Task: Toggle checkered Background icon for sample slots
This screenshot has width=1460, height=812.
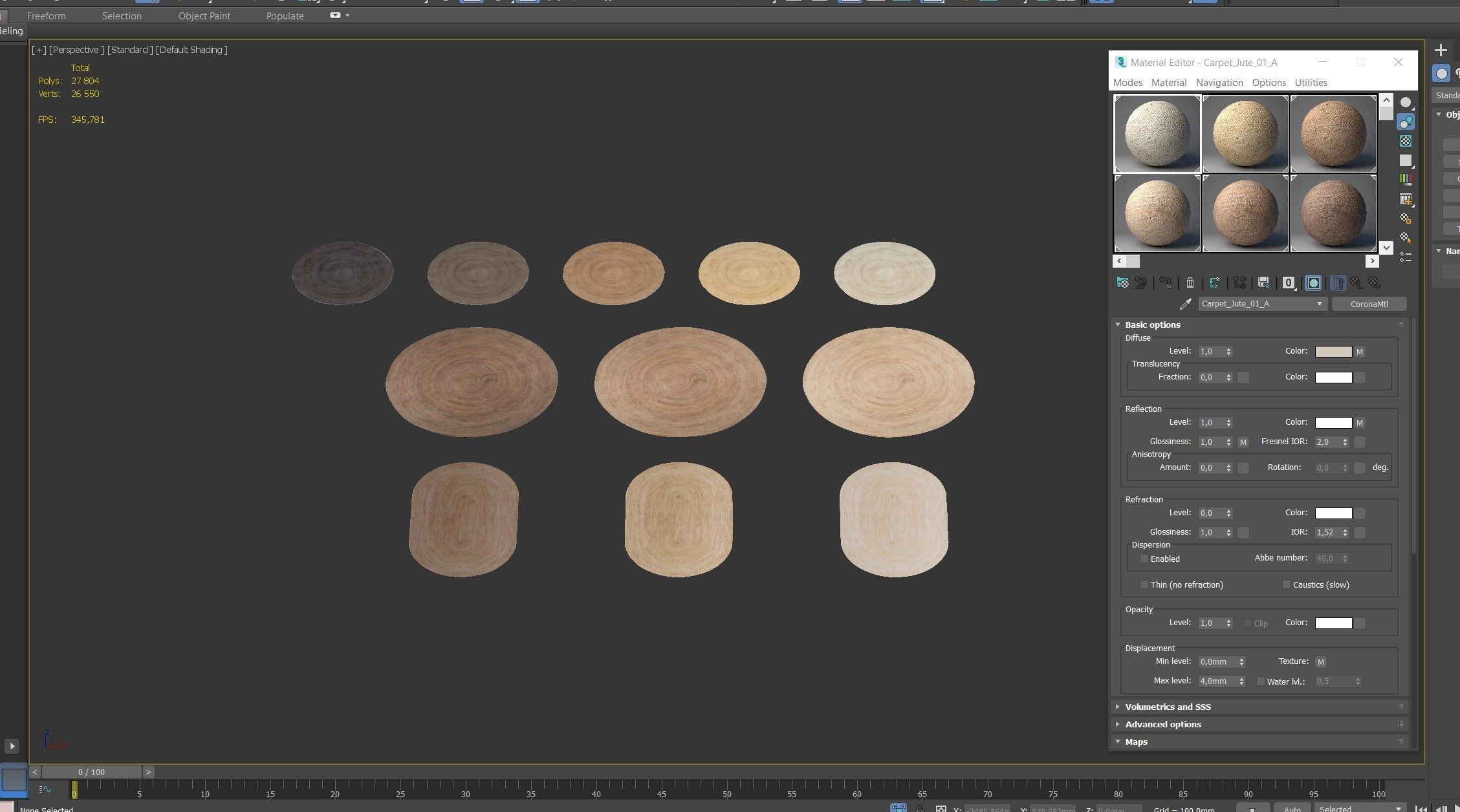Action: coord(1405,141)
